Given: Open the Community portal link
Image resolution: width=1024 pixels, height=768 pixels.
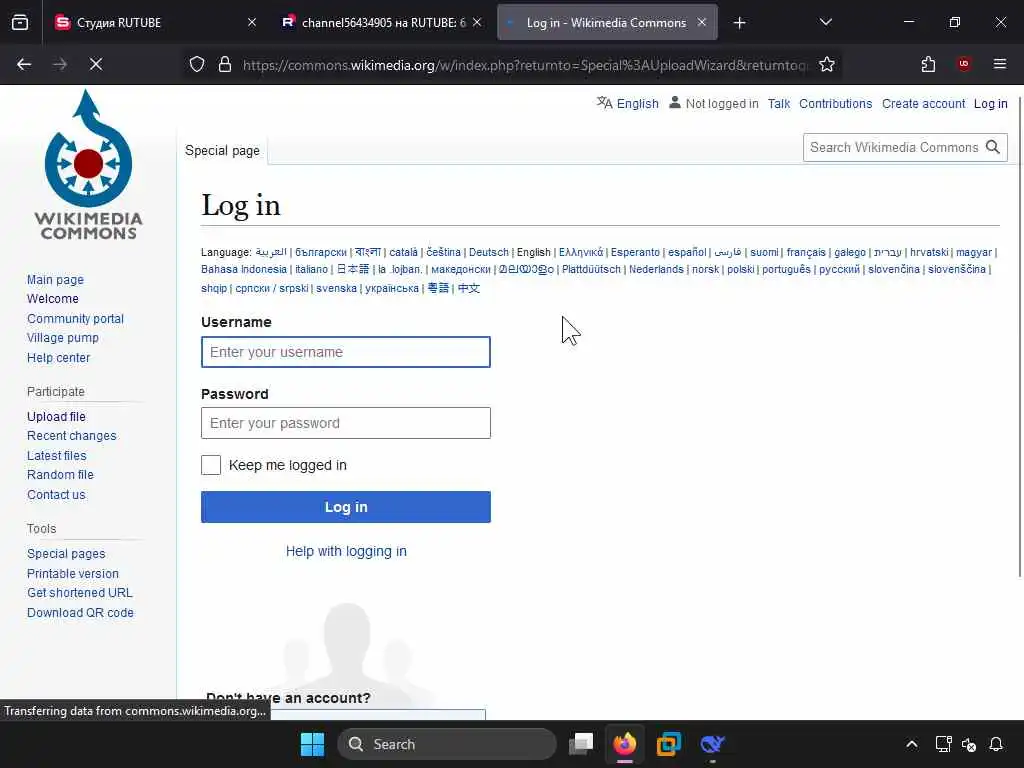Looking at the screenshot, I should [x=75, y=319].
